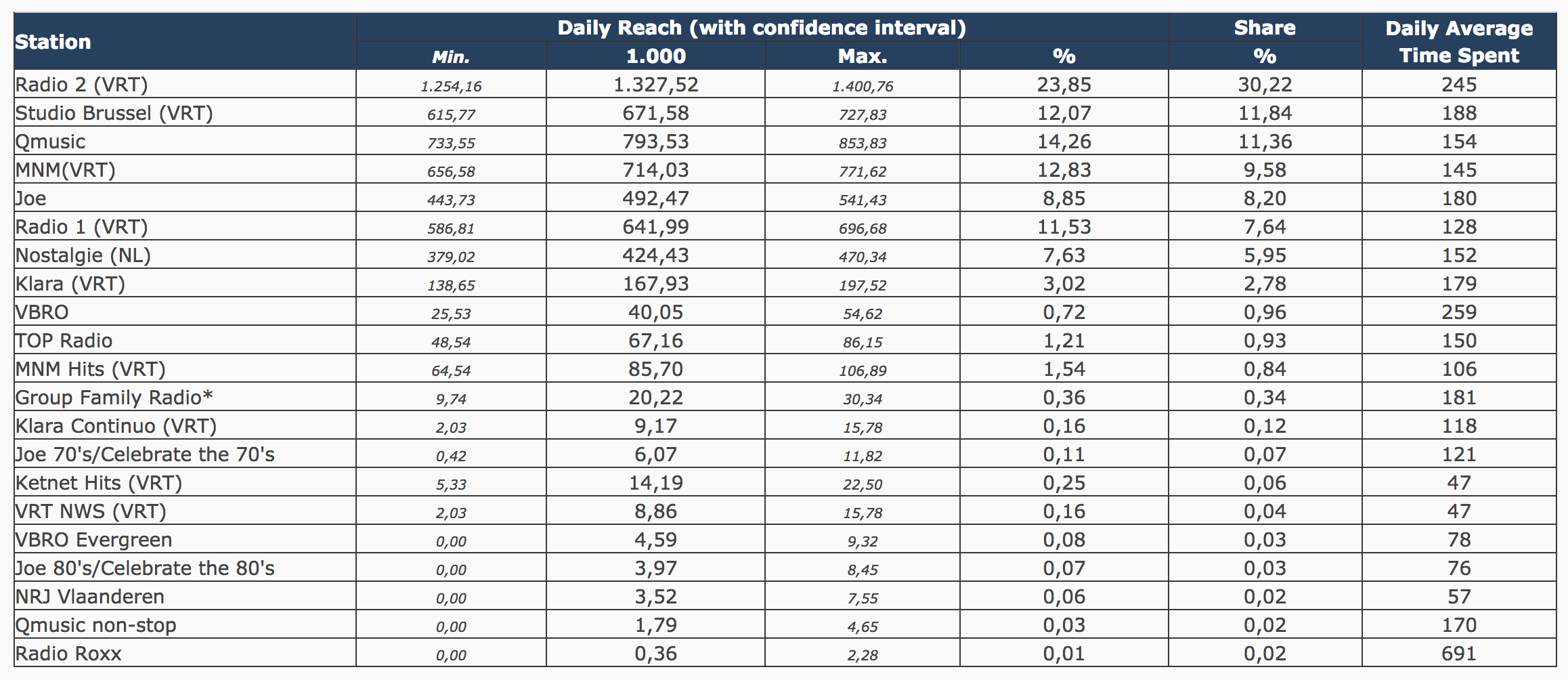Select the Max. column subheader
The height and width of the screenshot is (680, 1568).
862,56
